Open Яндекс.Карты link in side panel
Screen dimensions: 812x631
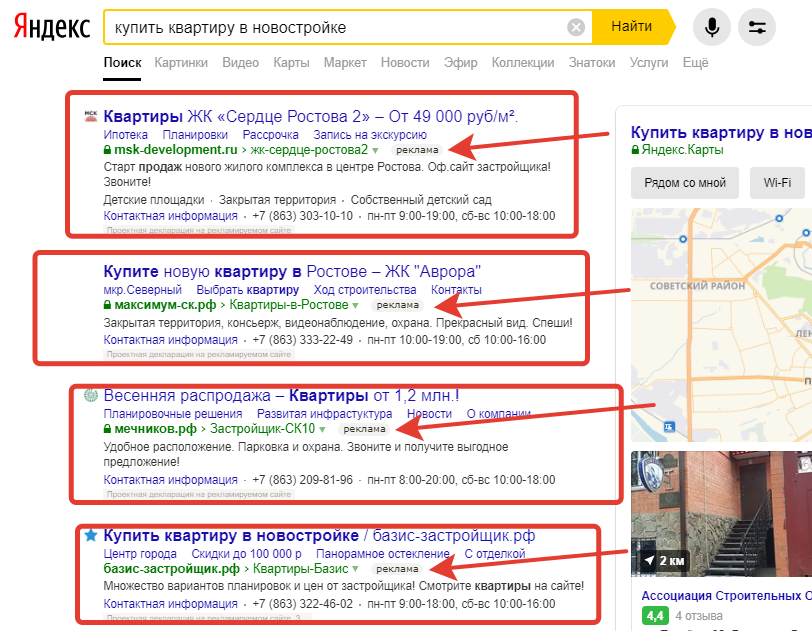682,150
